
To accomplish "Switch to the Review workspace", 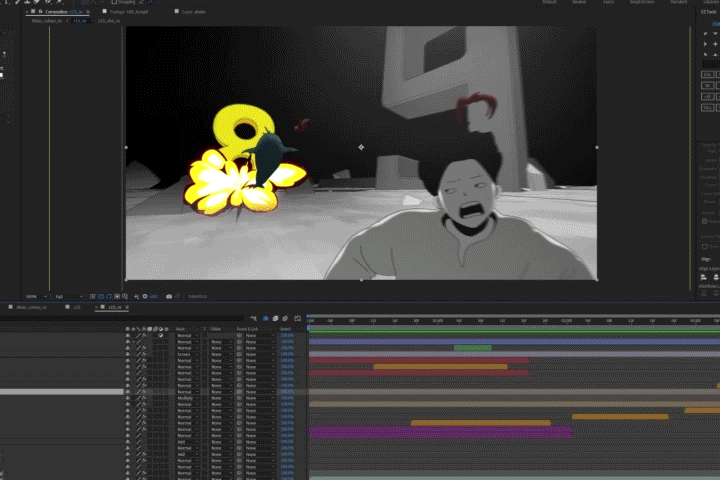I will pos(579,2).
